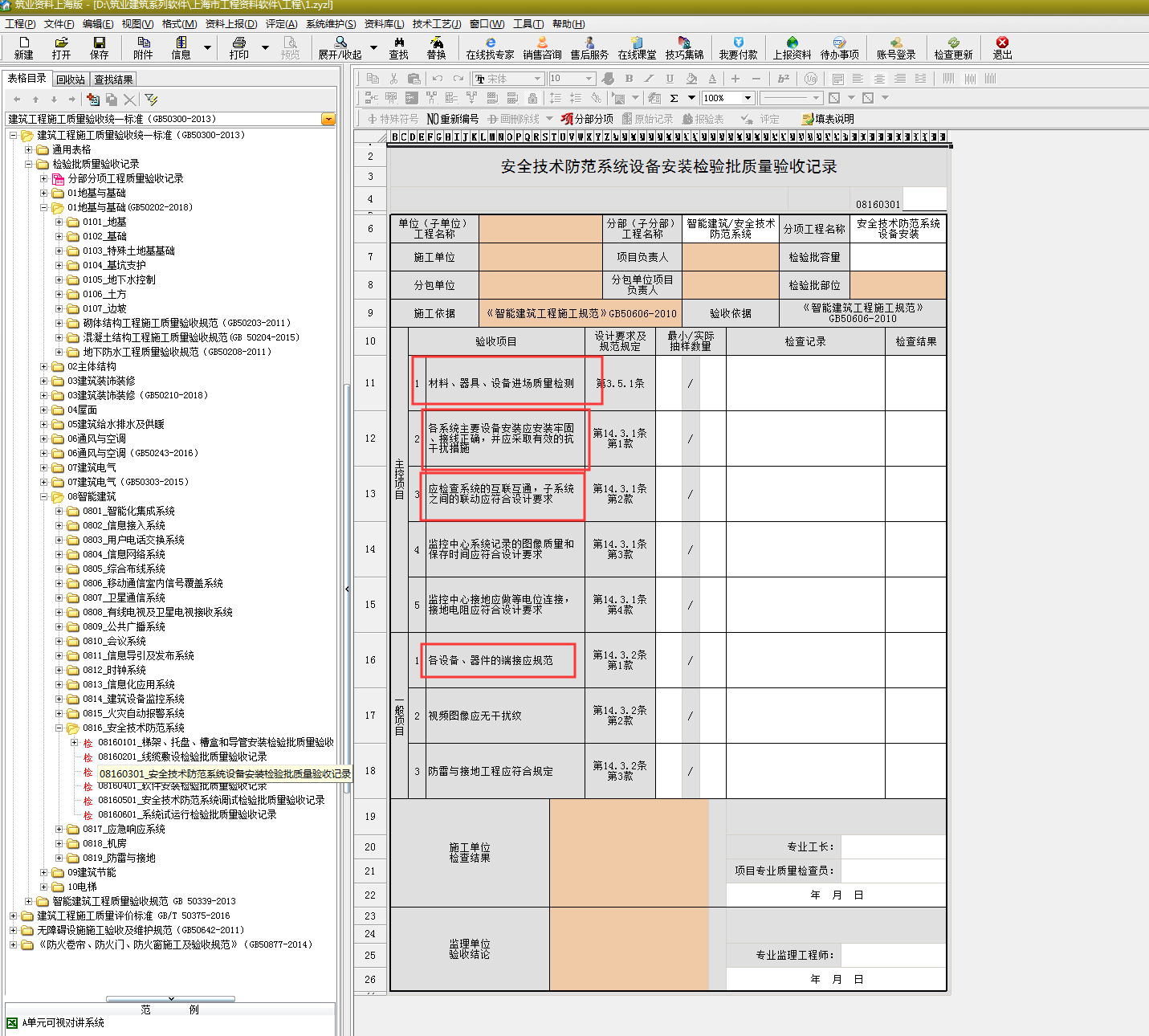Select 08160201_线缆敷设检验批 record
Viewport: 1149px width, 1036px height.
point(182,757)
